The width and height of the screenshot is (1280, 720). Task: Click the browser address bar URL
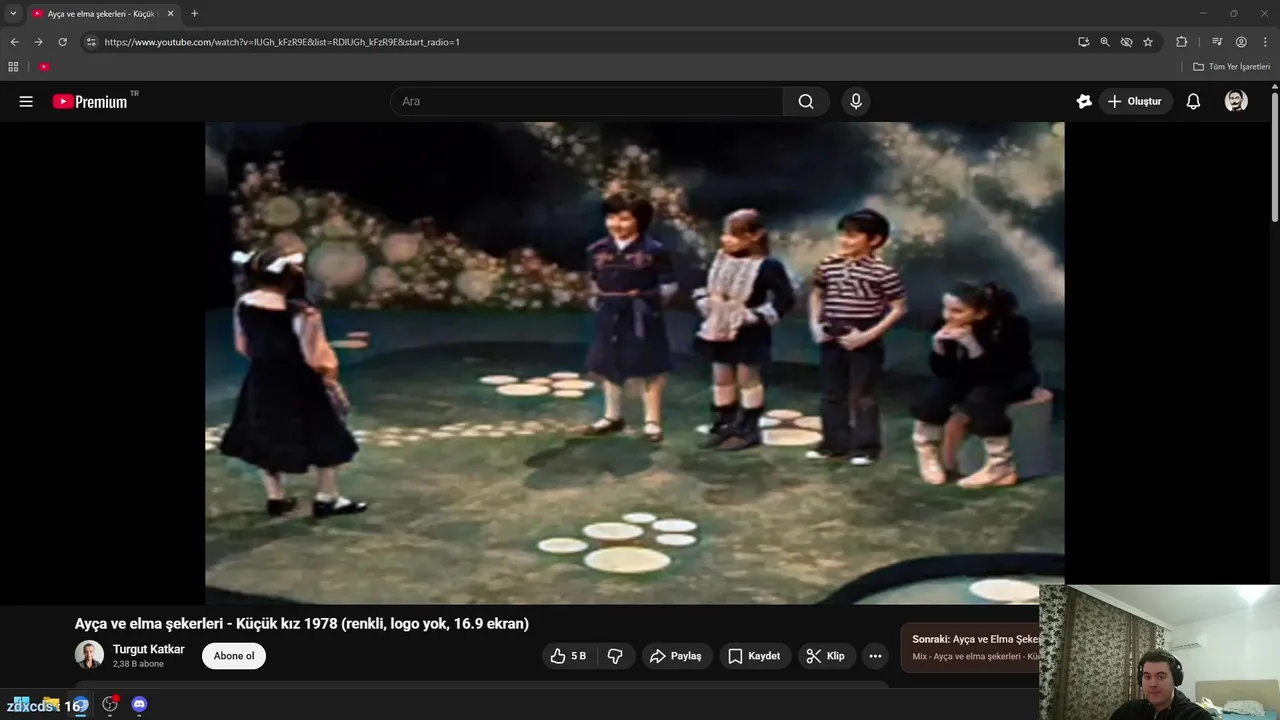pos(282,42)
